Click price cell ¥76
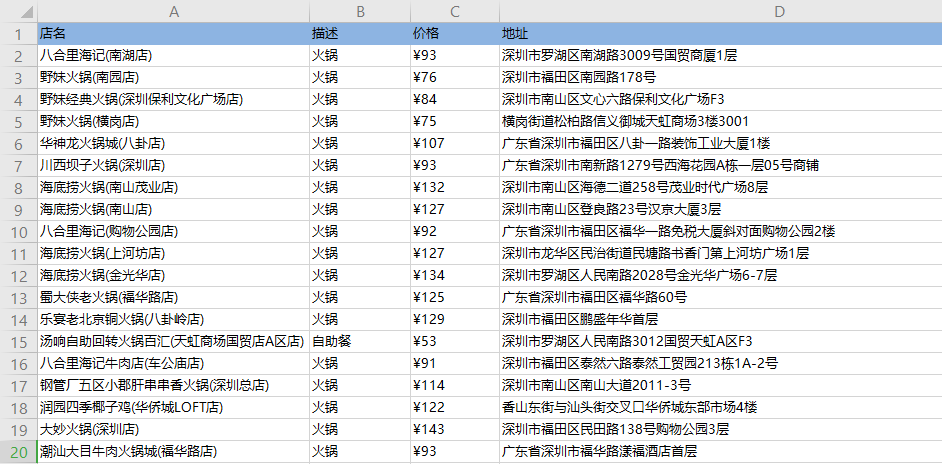 click(x=455, y=78)
